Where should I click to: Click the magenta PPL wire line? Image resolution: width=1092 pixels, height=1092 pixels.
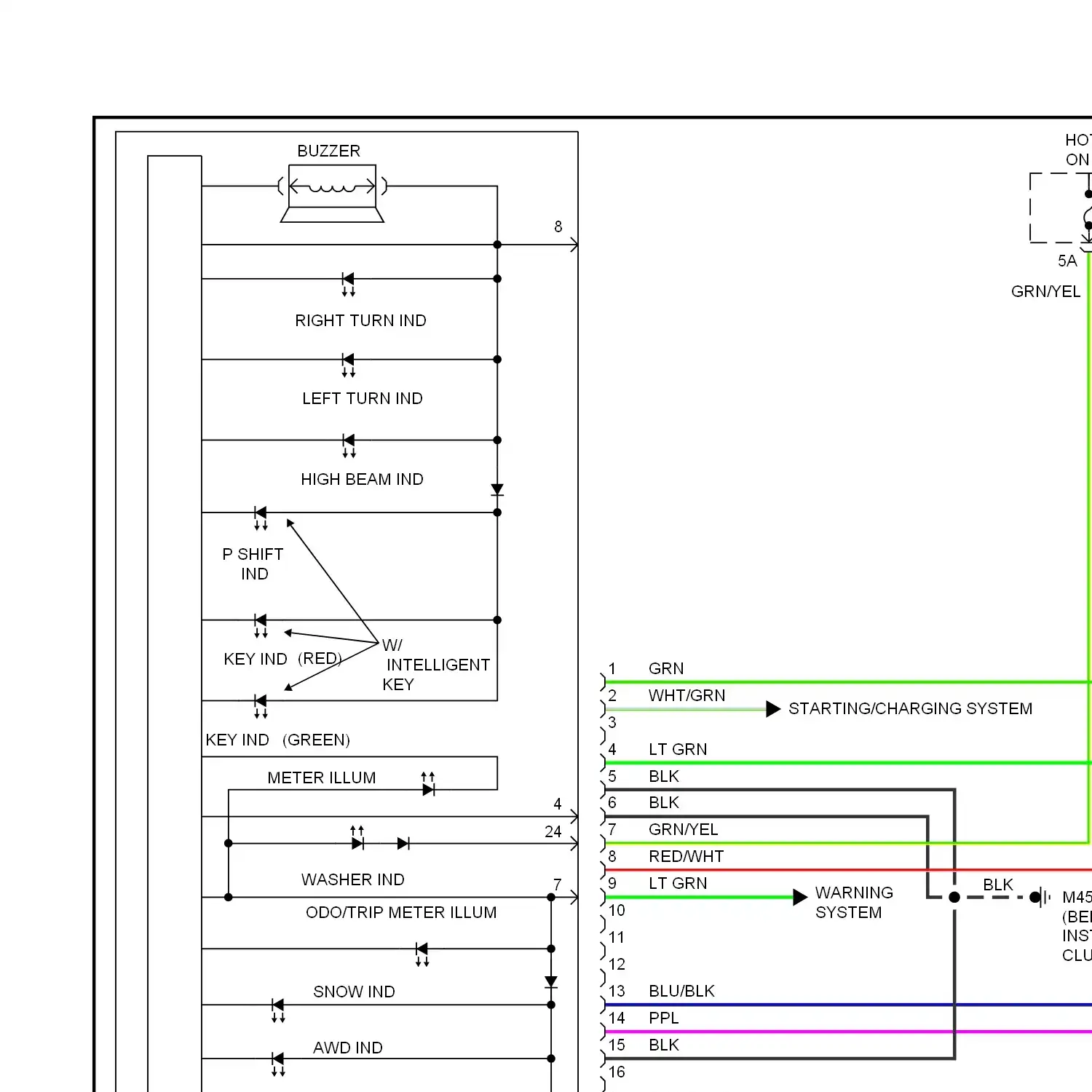(848, 1032)
